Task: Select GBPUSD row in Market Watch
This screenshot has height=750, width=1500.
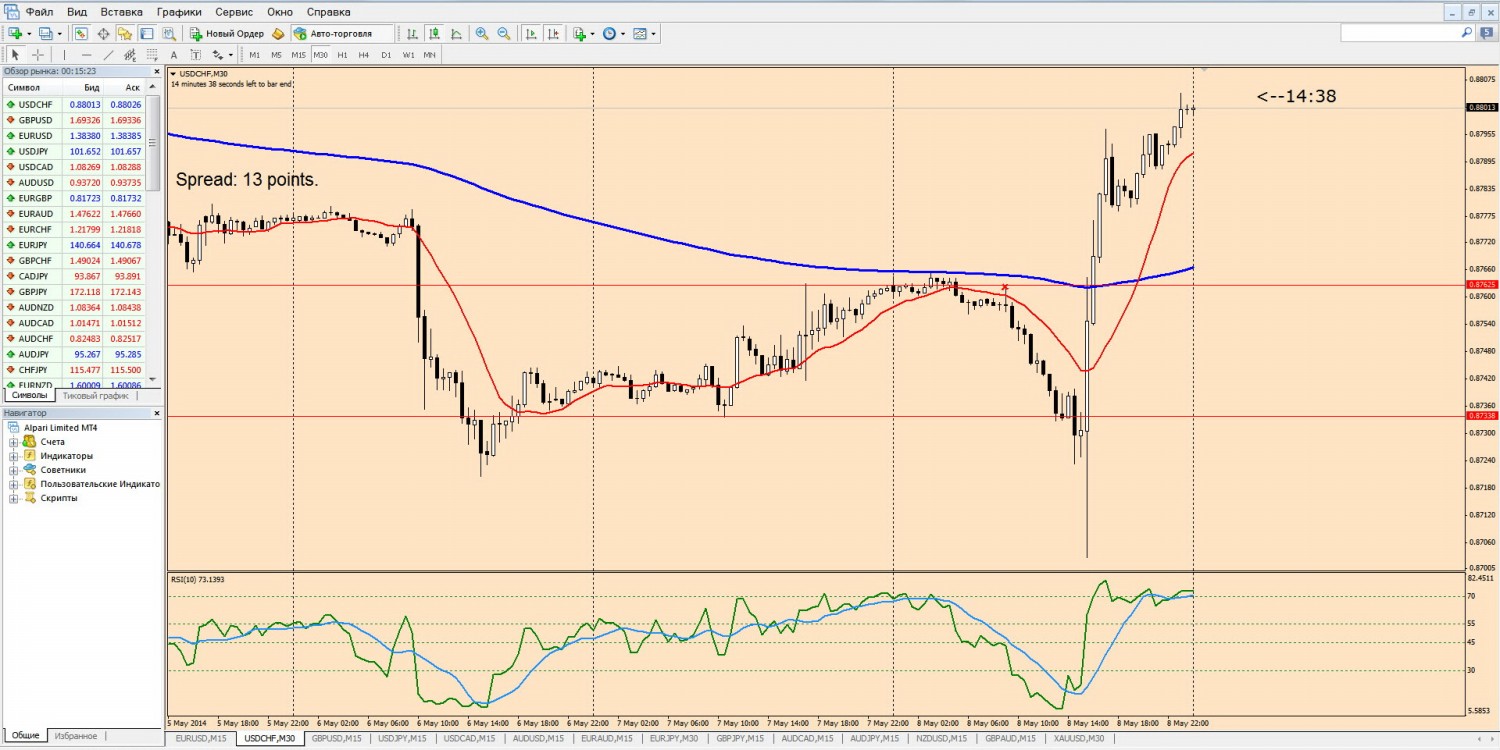Action: click(73, 120)
